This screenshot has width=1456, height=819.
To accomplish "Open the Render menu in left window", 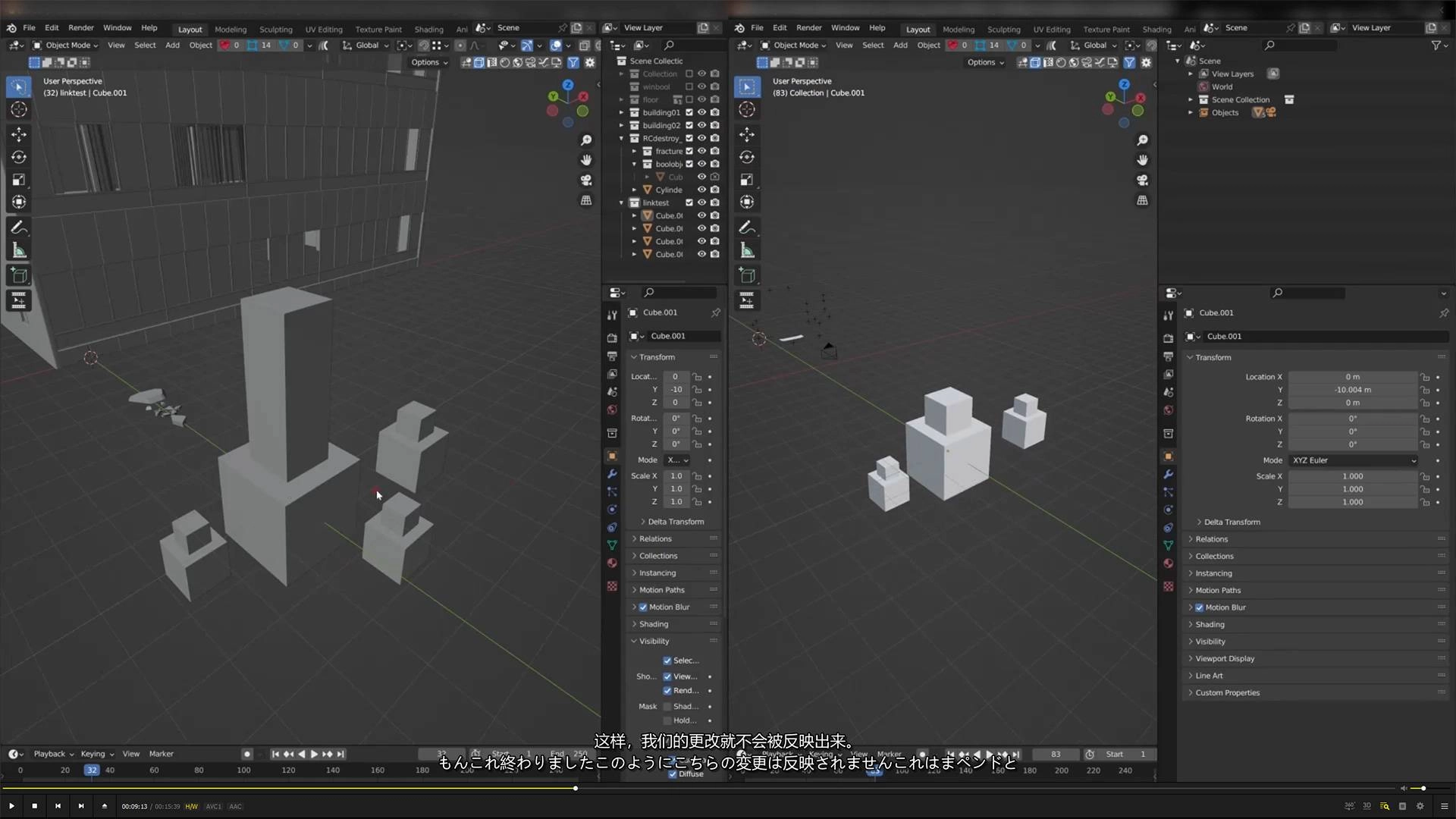I will coord(80,27).
